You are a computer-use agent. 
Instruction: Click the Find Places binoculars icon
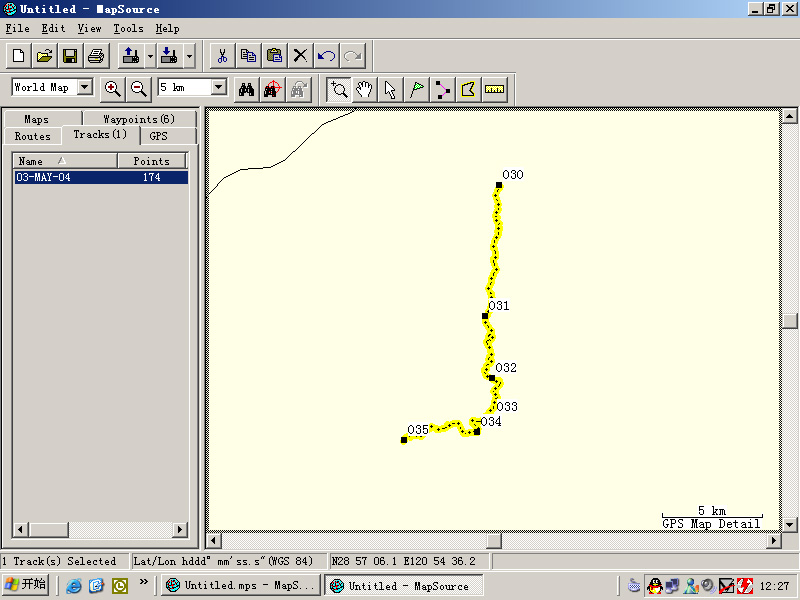pyautogui.click(x=246, y=90)
